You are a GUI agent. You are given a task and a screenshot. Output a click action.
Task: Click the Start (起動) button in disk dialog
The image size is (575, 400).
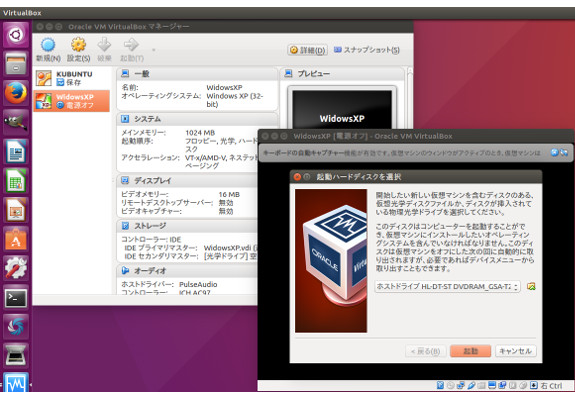point(470,351)
